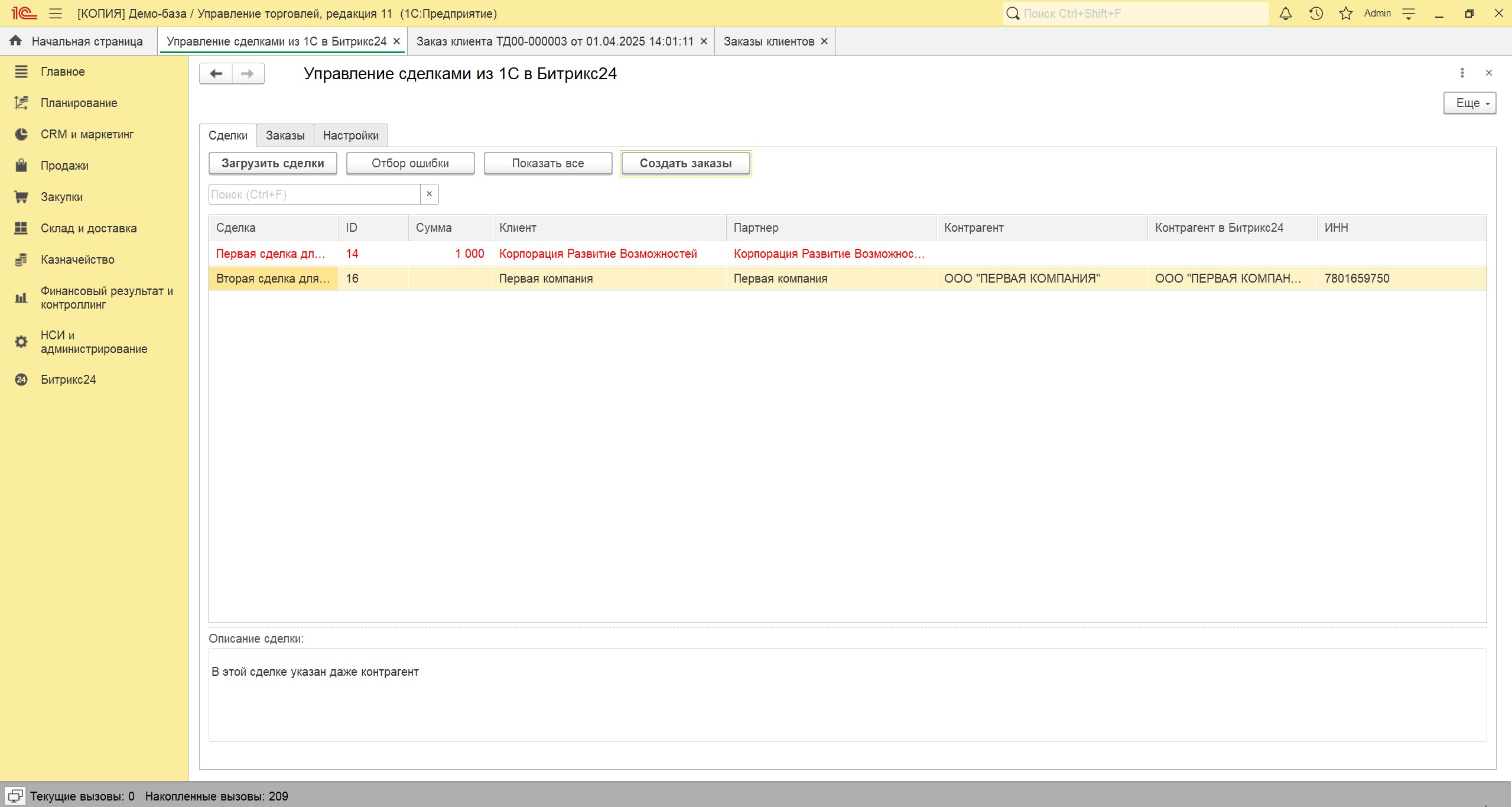This screenshot has height=807, width=1512.
Task: Expand the Еще dropdown menu
Action: tap(1469, 103)
